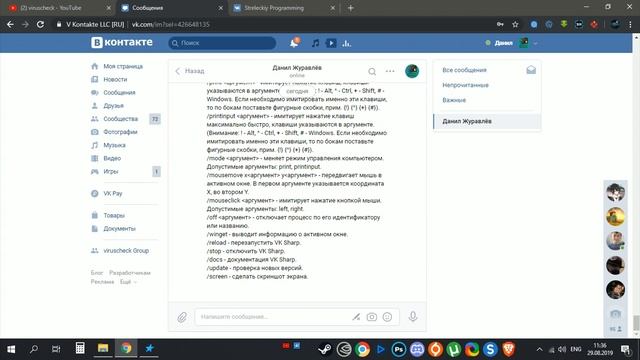Reload the page
The height and width of the screenshot is (360, 640).
[40, 24]
